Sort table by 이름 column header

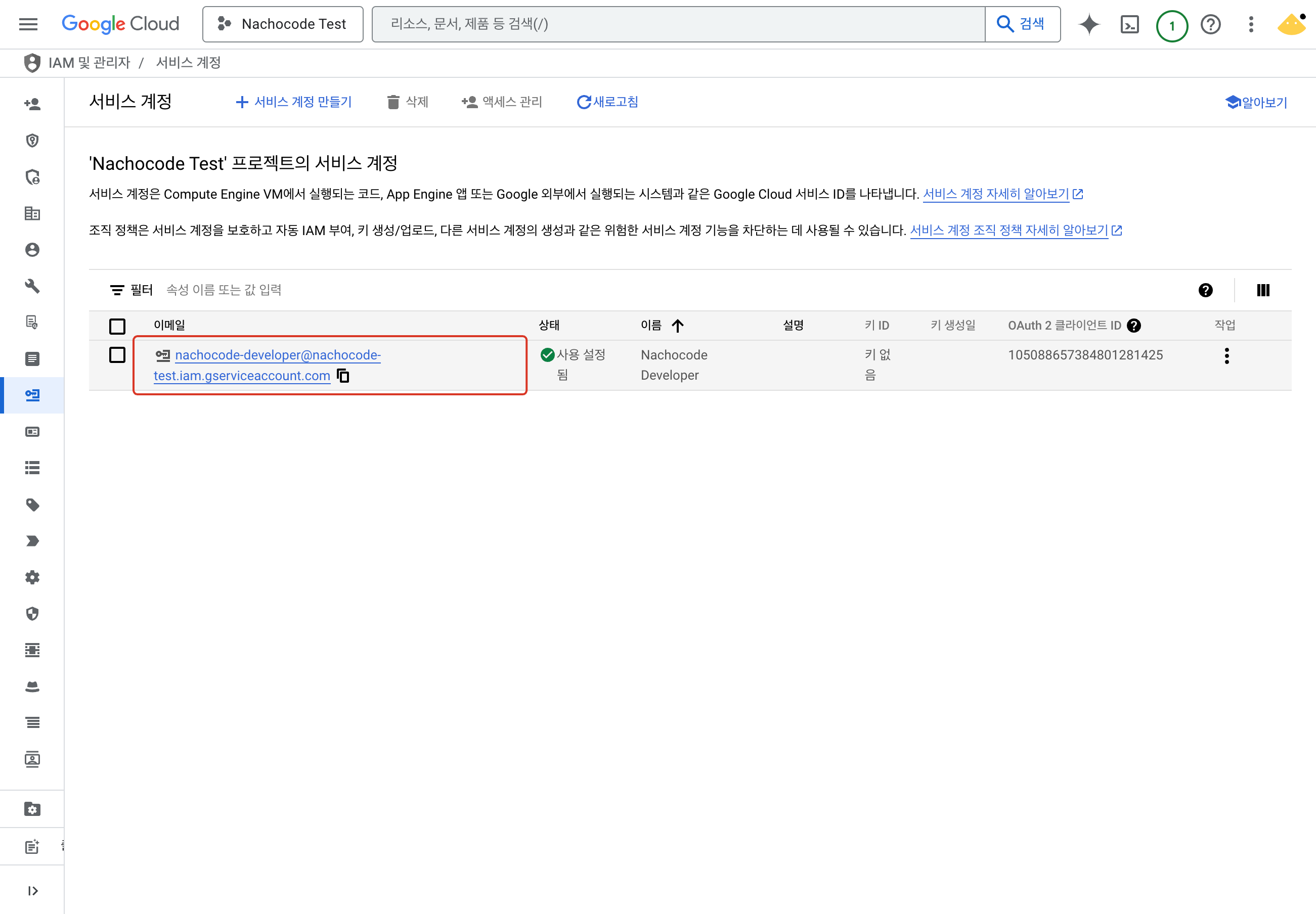click(651, 325)
